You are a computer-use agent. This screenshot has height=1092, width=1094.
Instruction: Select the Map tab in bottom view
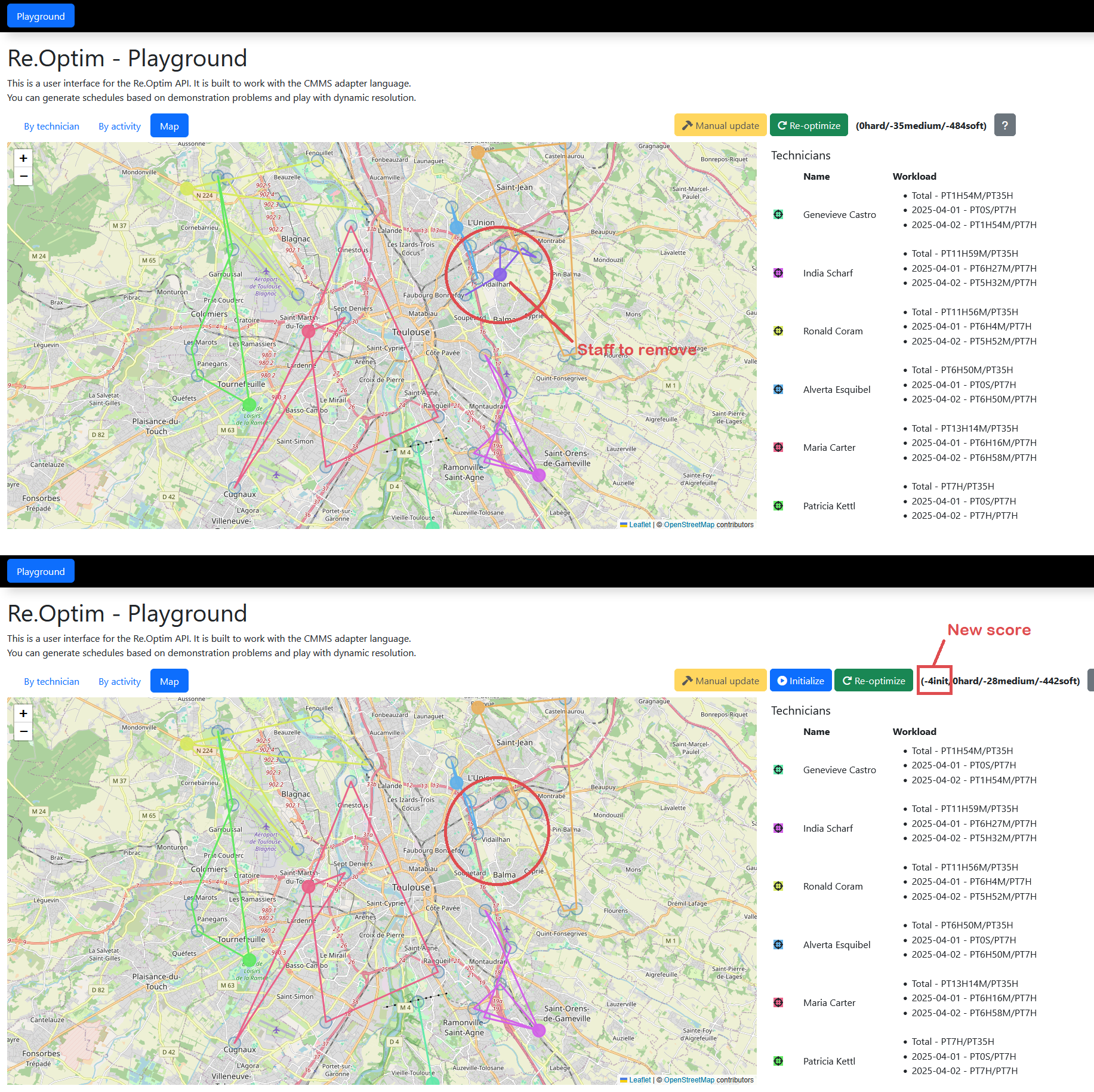point(170,681)
